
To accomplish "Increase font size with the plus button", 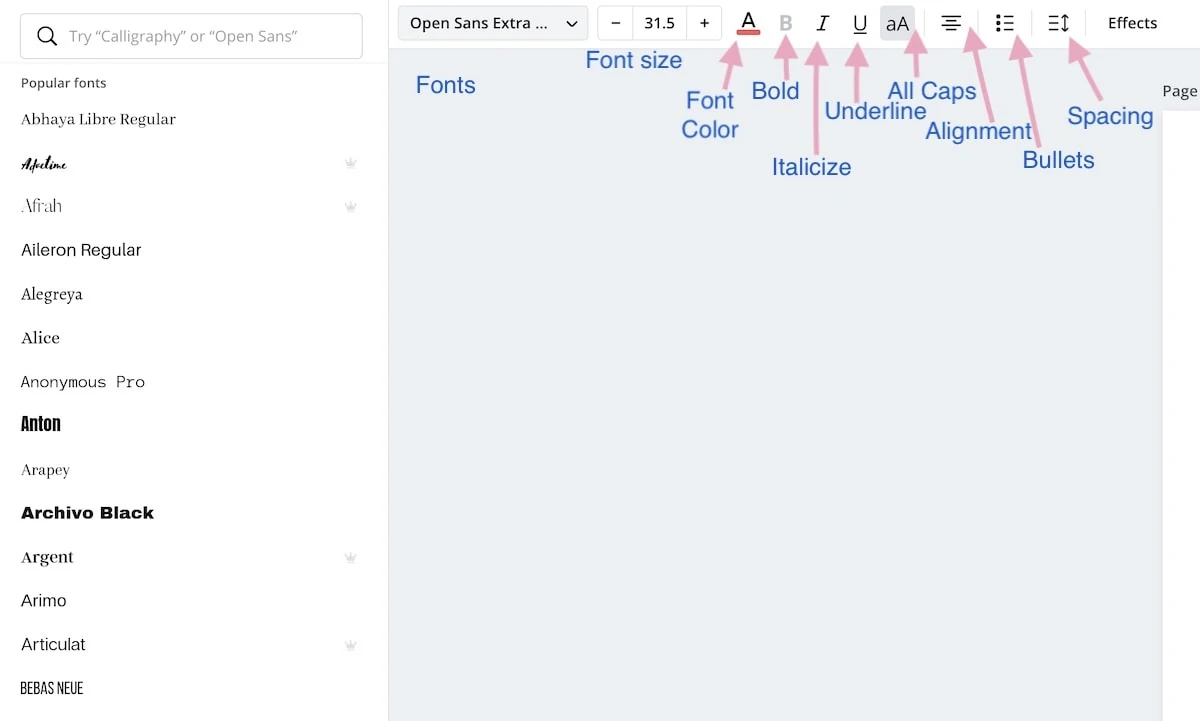I will [x=704, y=23].
